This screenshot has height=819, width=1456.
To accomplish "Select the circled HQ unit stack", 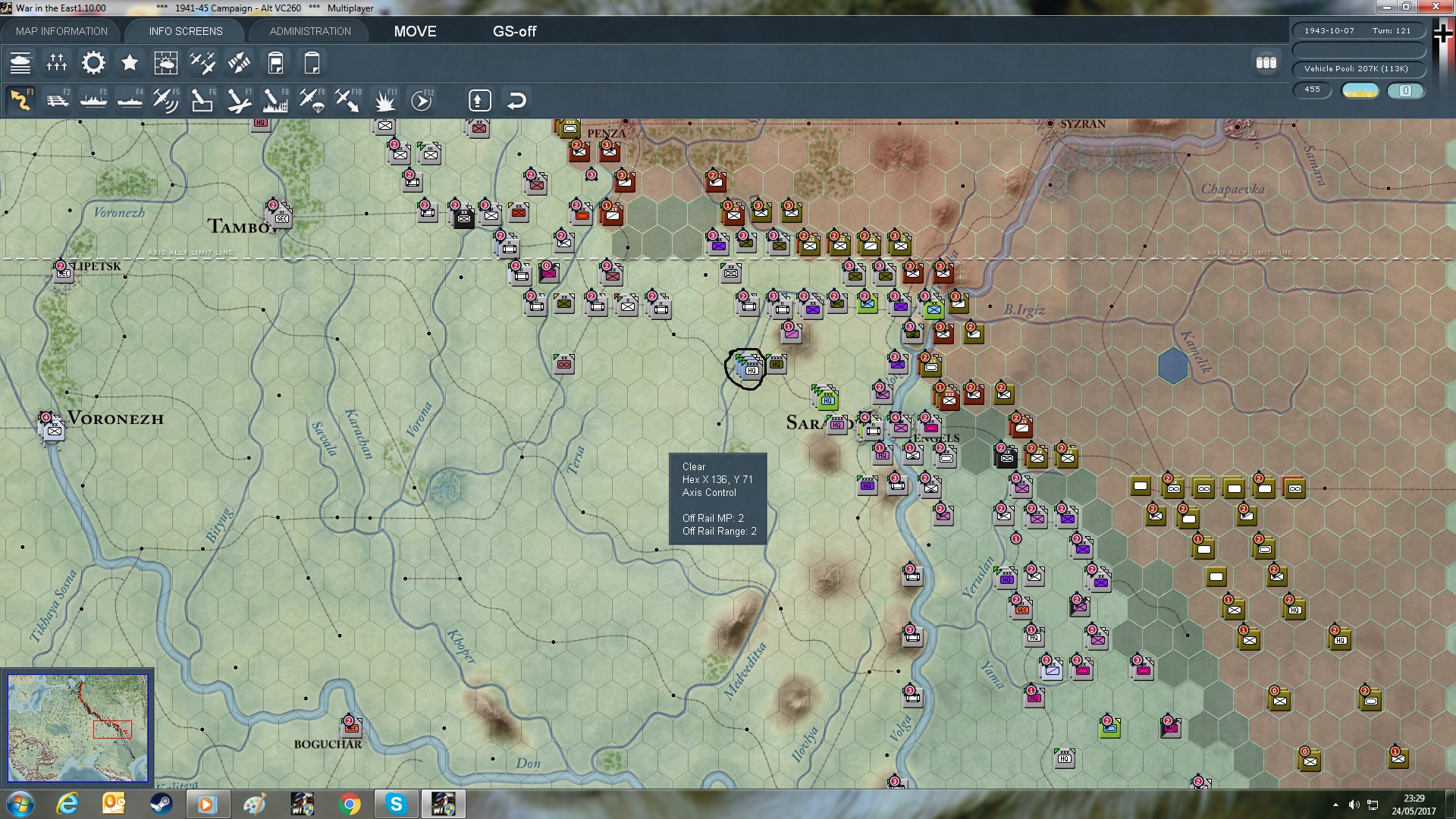I will click(x=748, y=369).
